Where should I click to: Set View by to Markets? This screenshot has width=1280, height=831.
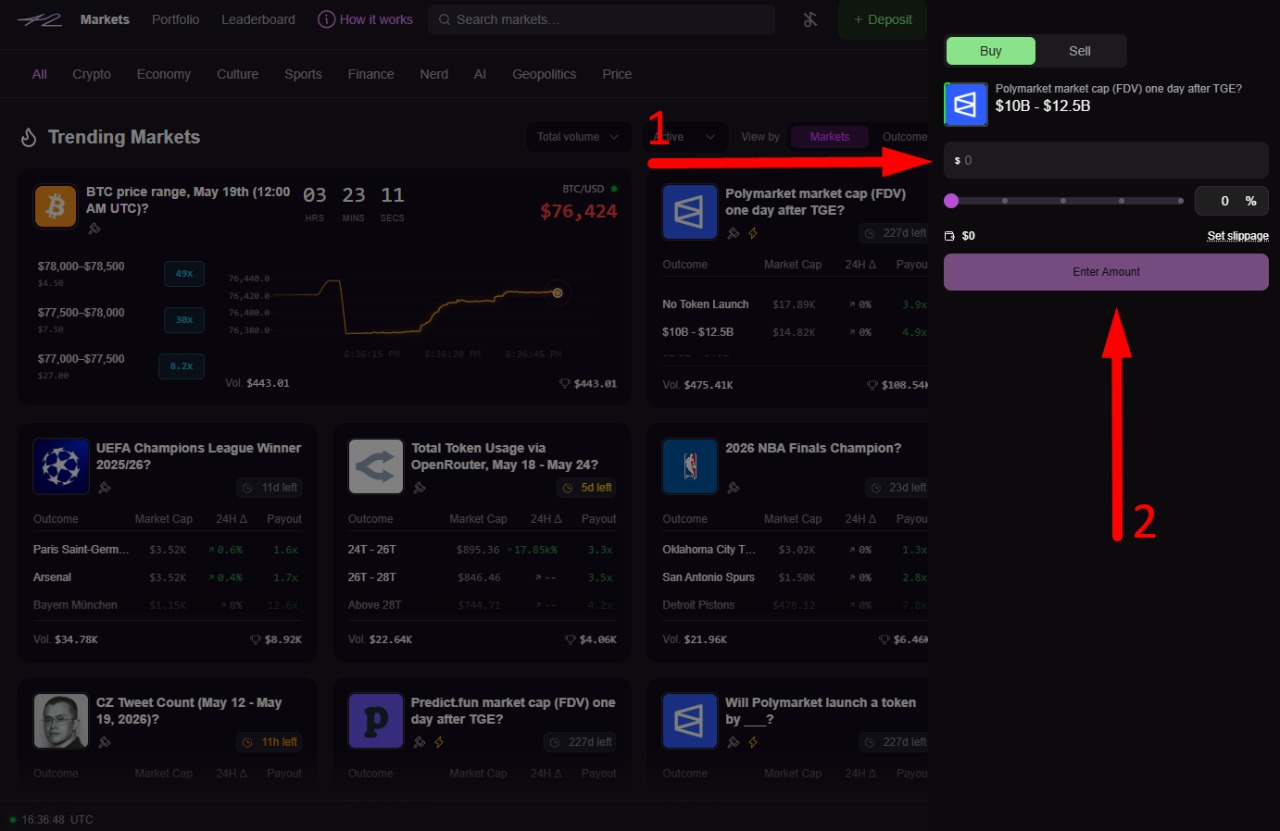pos(829,137)
